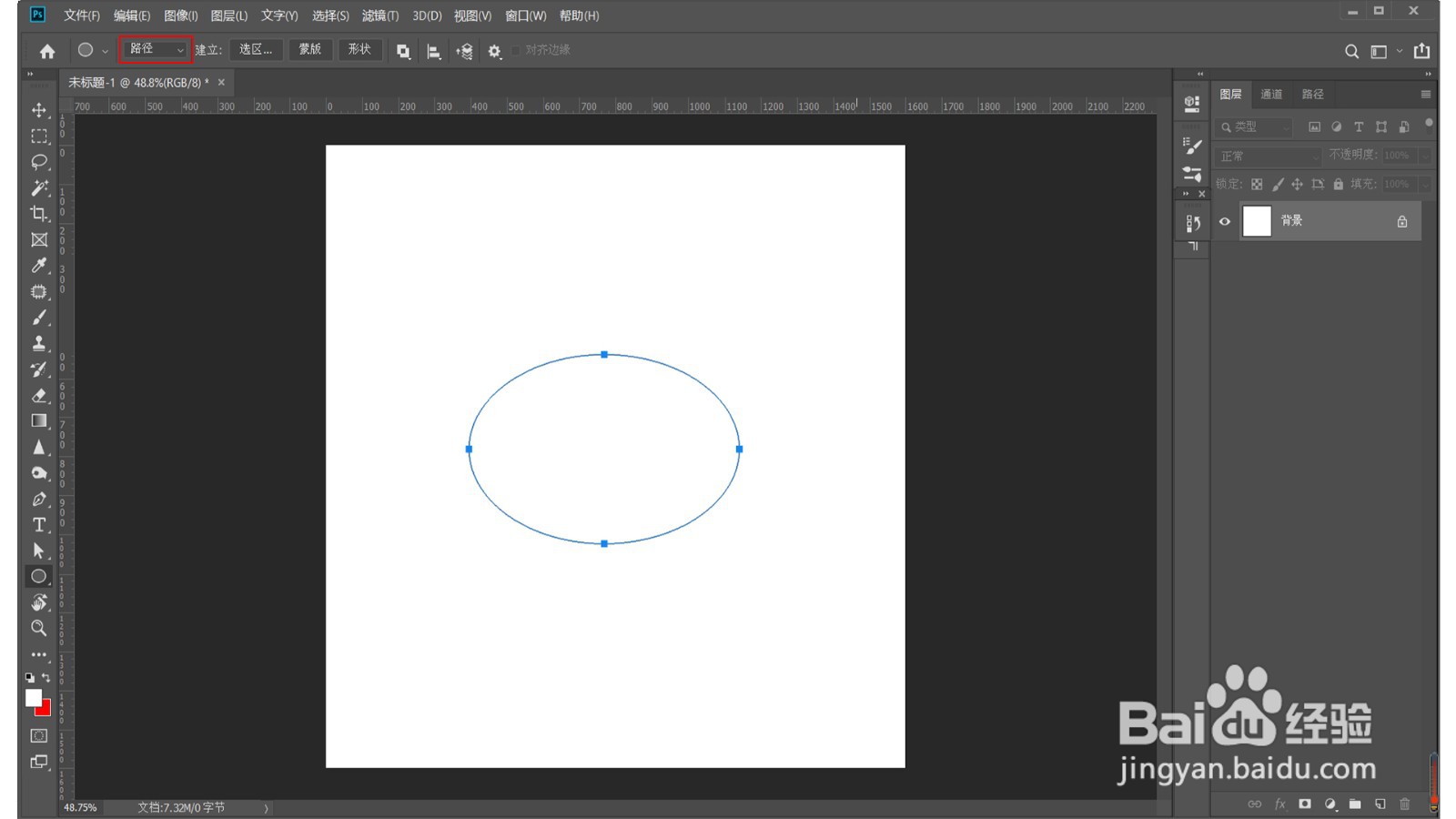Viewport: 1456px width, 819px height.
Task: Open the Brush Settings panel icon
Action: coord(1192,145)
